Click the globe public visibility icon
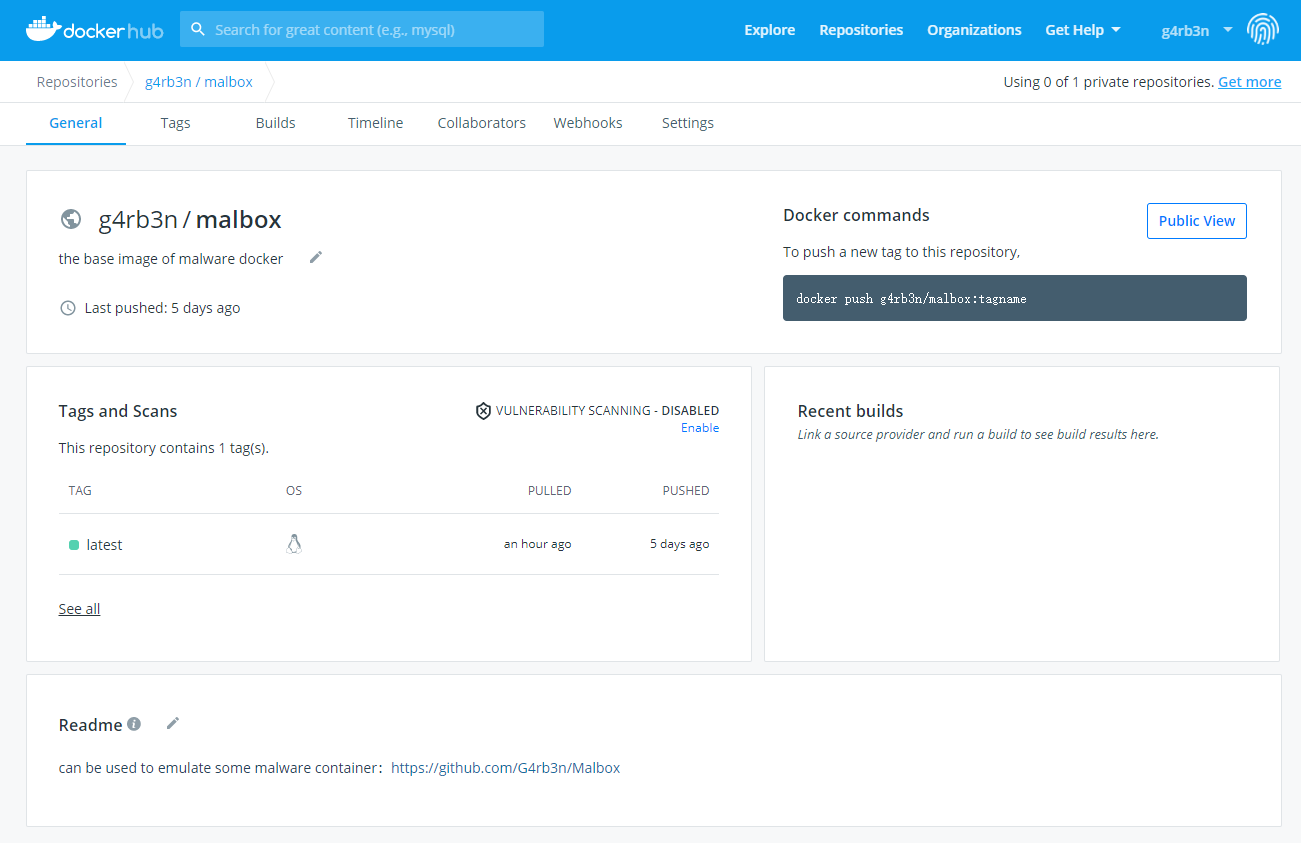1301x843 pixels. coord(71,219)
